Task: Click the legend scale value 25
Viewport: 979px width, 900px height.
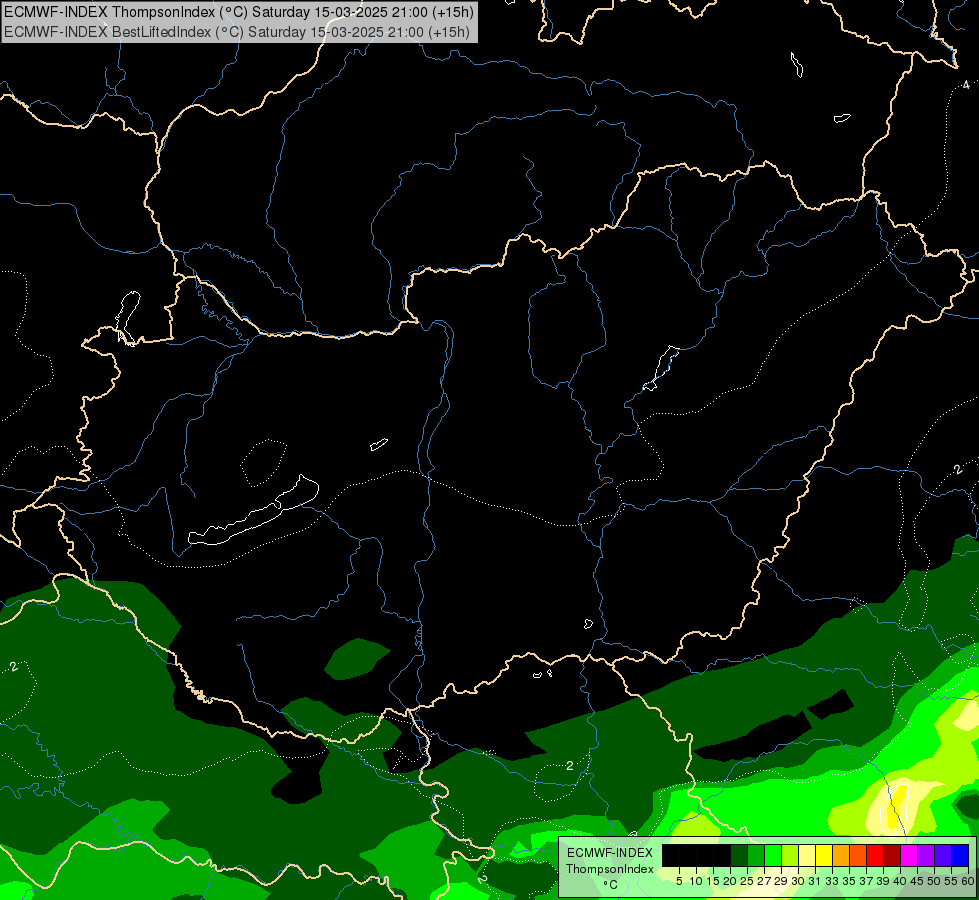Action: click(747, 881)
